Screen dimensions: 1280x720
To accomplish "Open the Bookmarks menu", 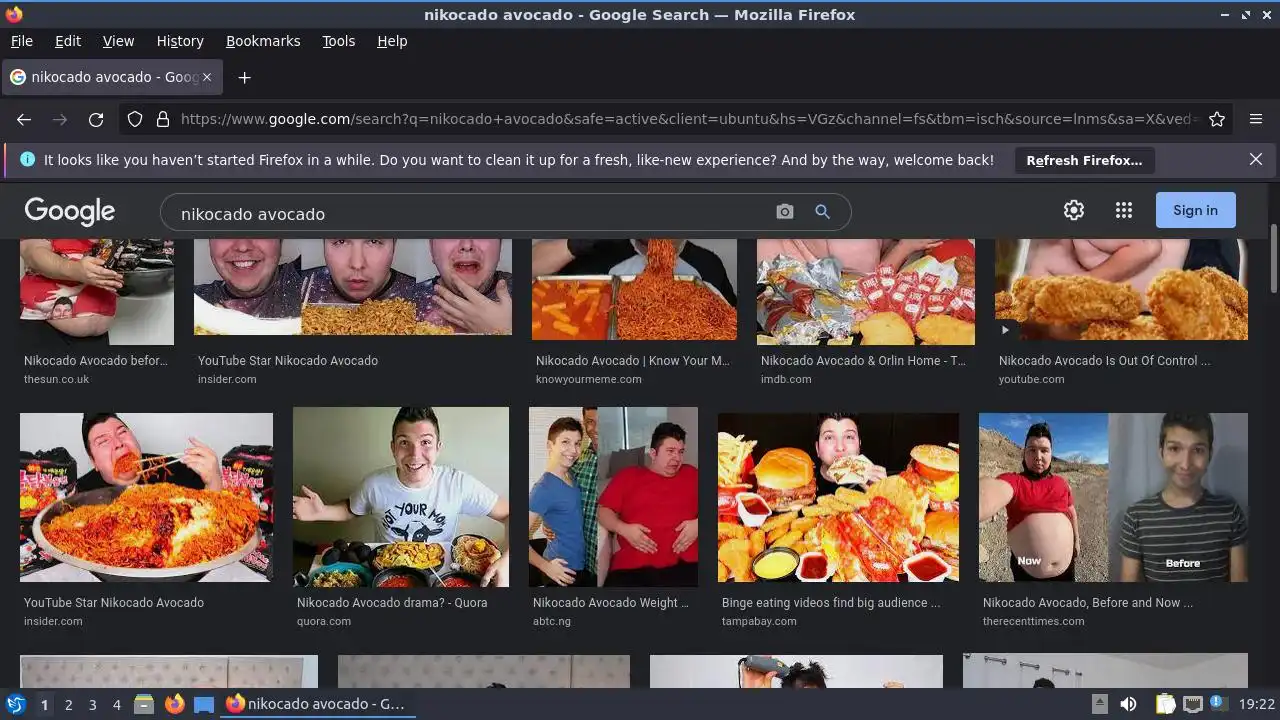I will pos(263,41).
